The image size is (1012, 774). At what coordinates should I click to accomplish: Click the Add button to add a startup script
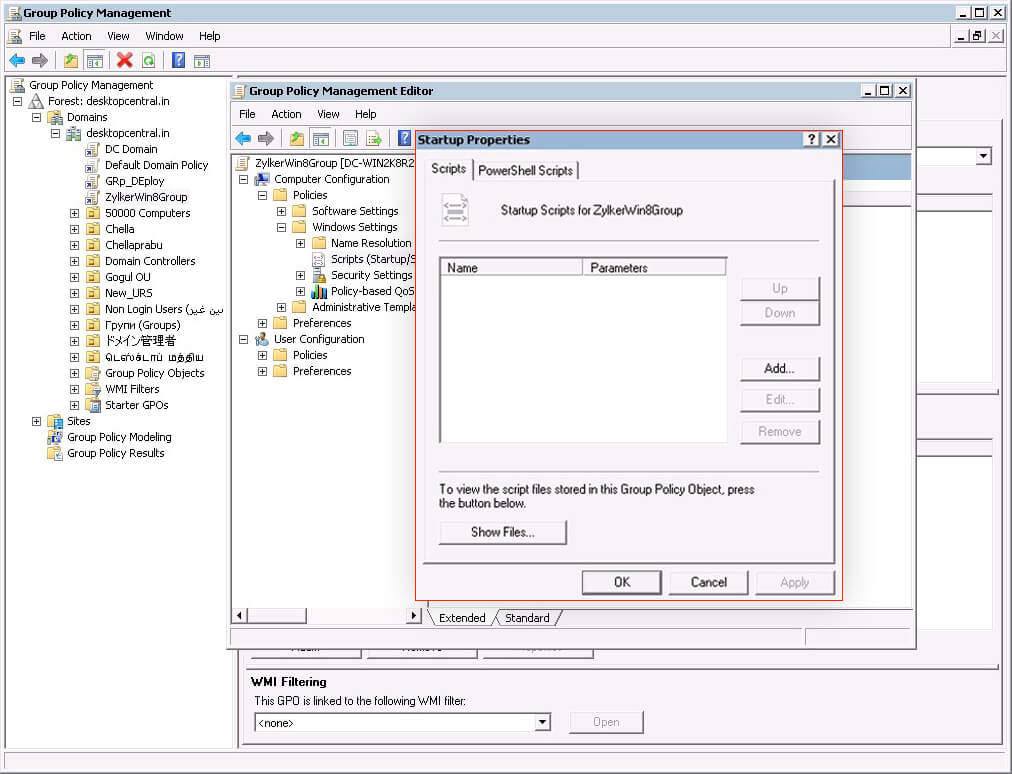[779, 368]
